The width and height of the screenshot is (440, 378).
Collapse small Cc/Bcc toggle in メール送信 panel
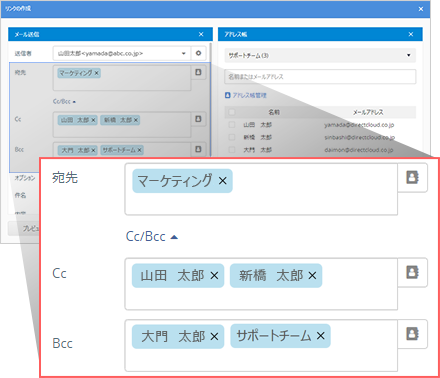click(64, 101)
